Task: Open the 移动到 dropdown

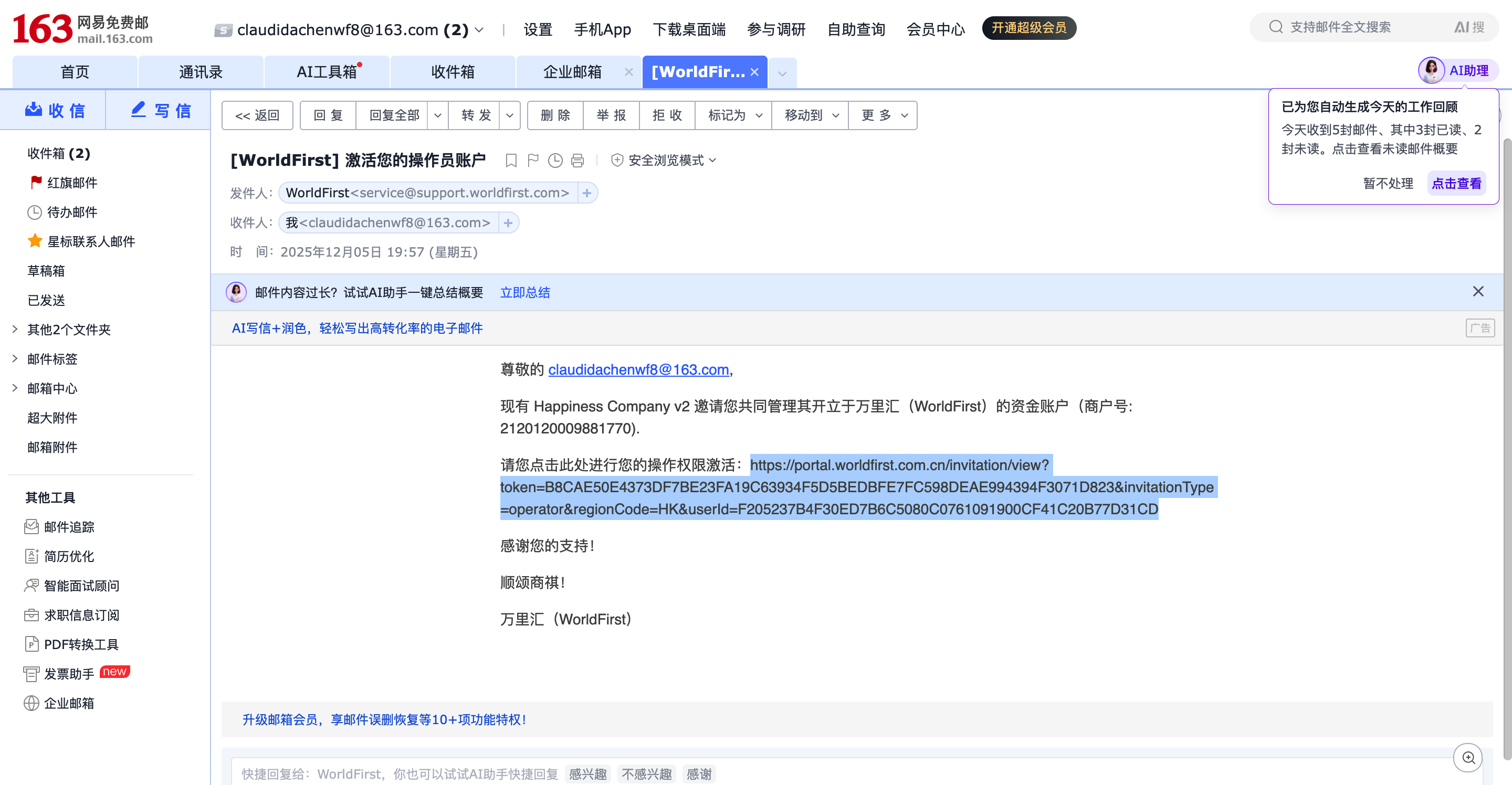Action: [x=811, y=115]
